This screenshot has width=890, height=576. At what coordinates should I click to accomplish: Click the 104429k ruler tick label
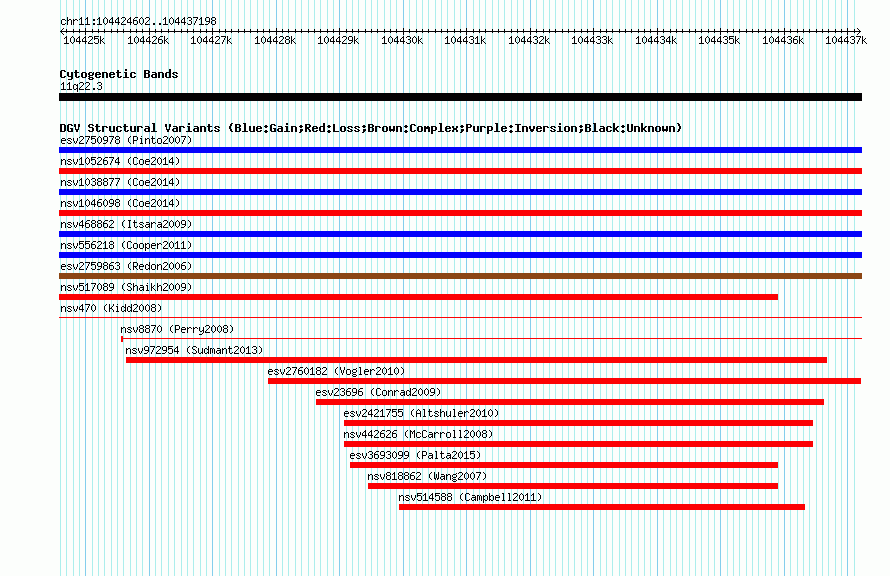[x=338, y=40]
